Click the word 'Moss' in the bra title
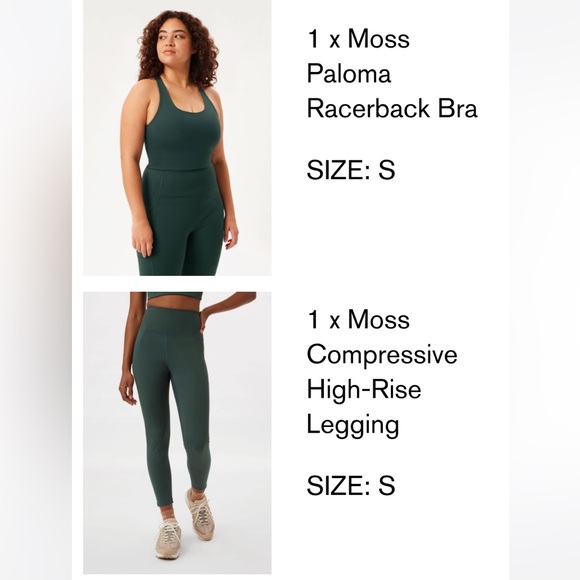The image size is (580, 580). (379, 38)
